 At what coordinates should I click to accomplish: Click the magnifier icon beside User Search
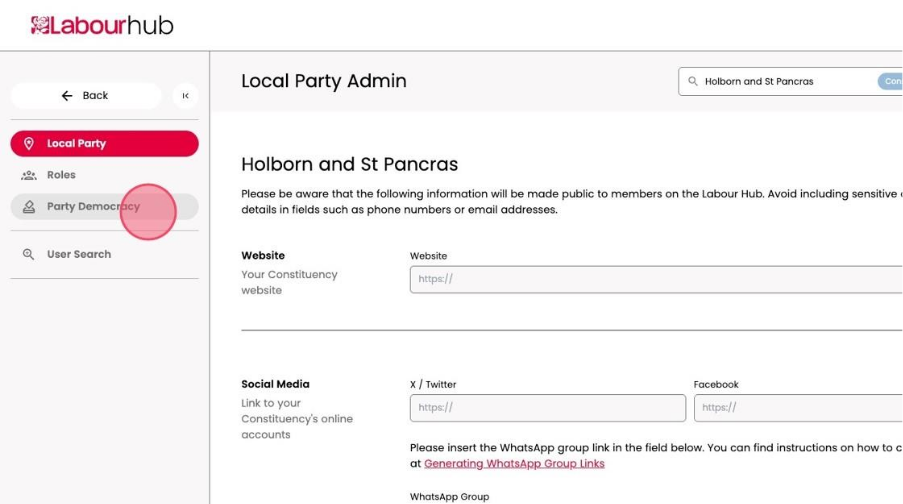(x=28, y=255)
